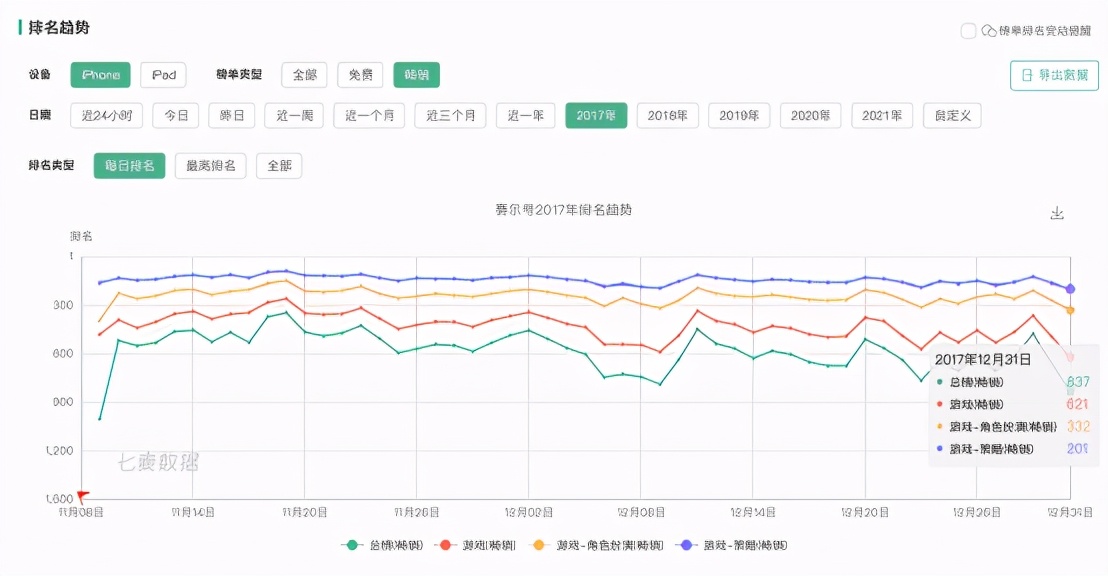Choose 全部 under ranking type filters
The height and width of the screenshot is (576, 1108).
[279, 165]
